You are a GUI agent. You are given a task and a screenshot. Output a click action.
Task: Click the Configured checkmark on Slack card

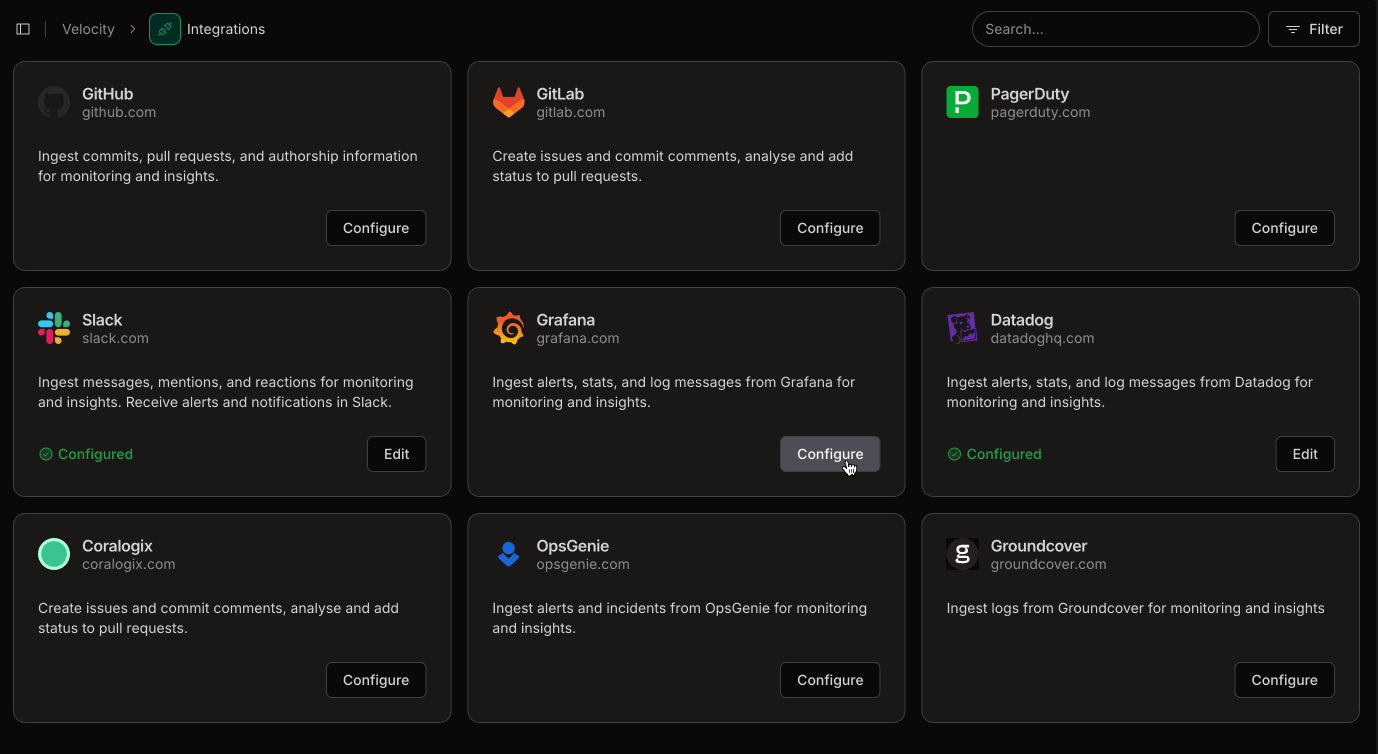(x=45, y=454)
